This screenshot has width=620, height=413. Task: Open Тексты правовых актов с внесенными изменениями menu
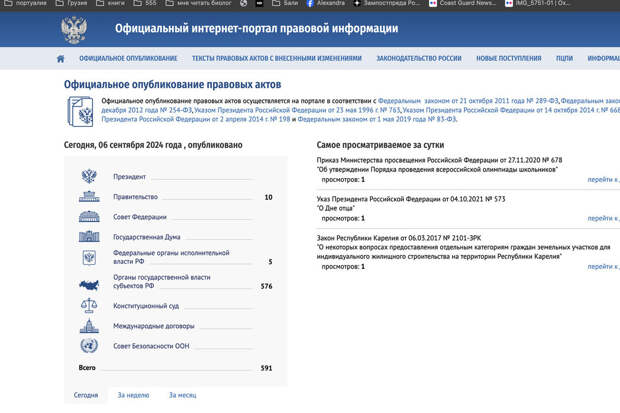[x=277, y=59]
